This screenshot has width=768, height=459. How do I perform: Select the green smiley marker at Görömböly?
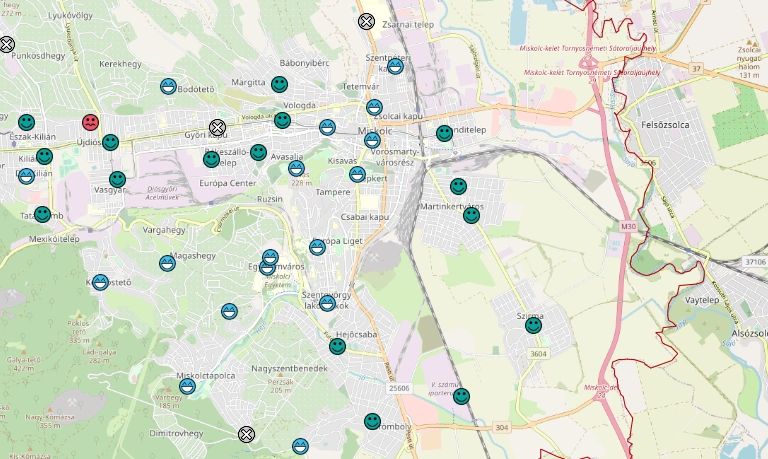tap(372, 421)
